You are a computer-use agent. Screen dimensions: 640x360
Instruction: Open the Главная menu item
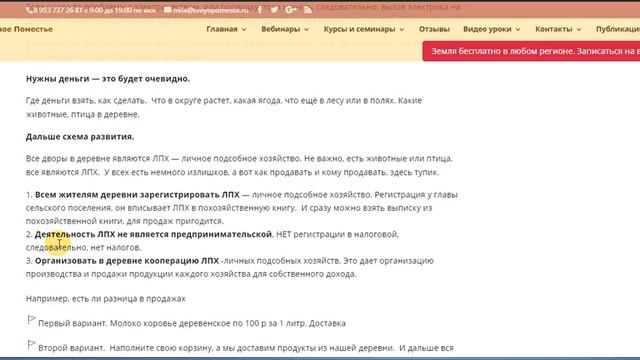click(x=222, y=29)
